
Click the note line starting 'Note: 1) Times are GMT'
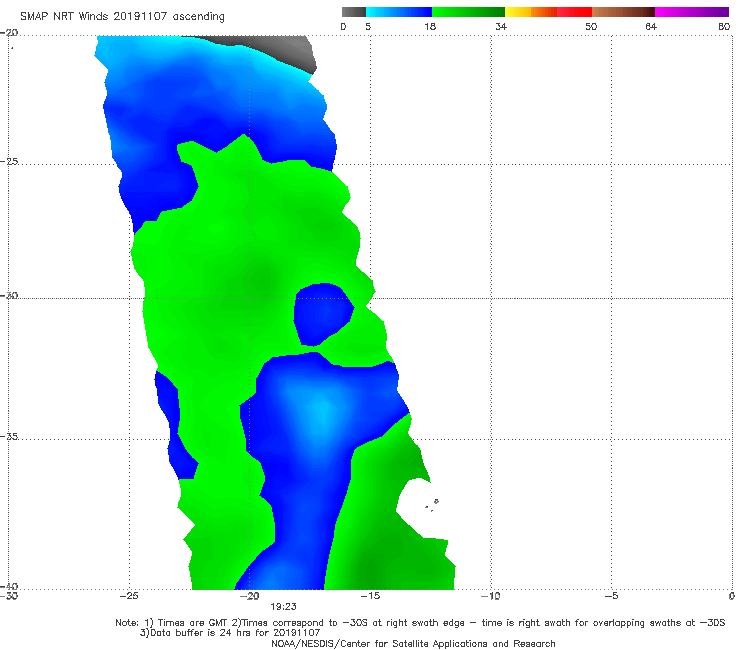[420, 623]
